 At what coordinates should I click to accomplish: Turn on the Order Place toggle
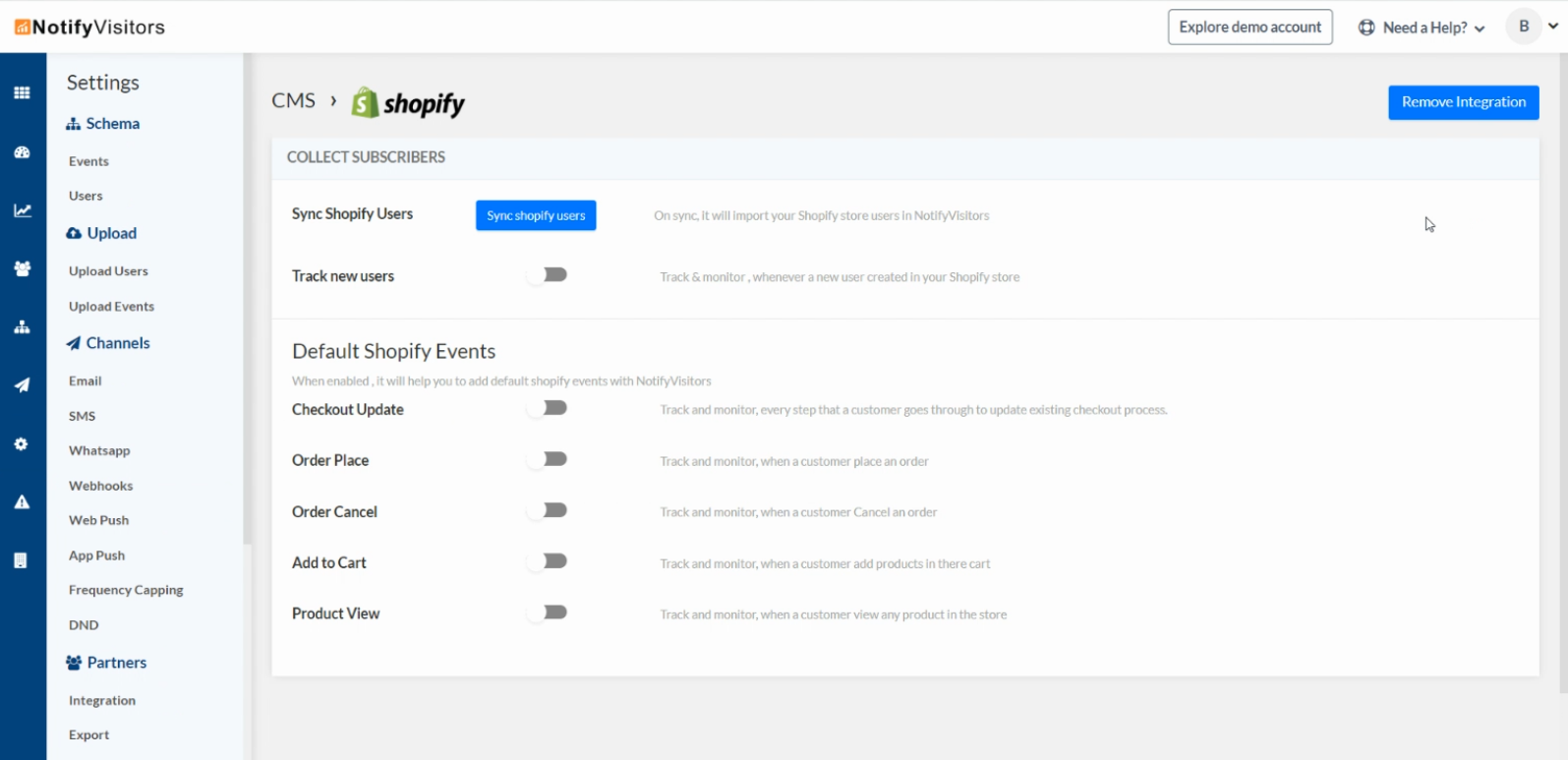tap(547, 459)
